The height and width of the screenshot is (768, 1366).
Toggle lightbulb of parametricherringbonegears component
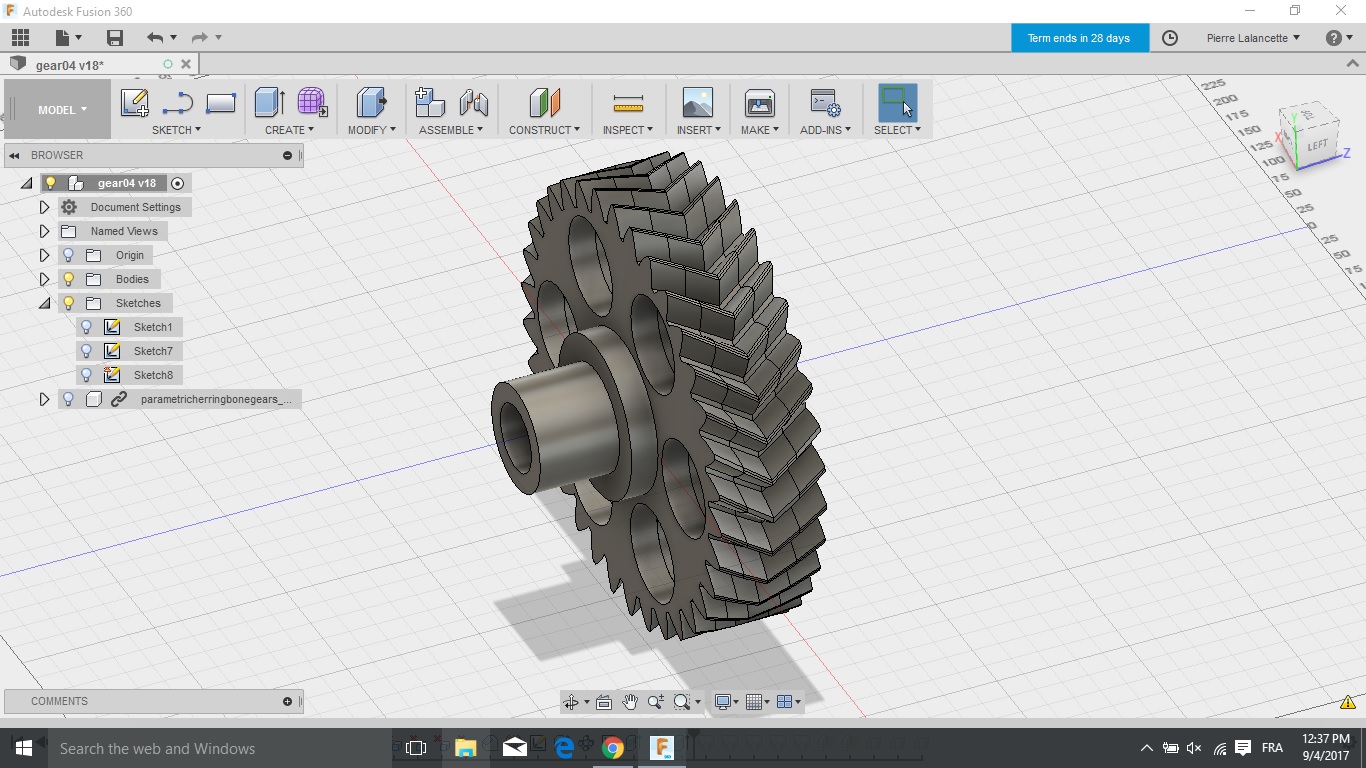coord(69,399)
